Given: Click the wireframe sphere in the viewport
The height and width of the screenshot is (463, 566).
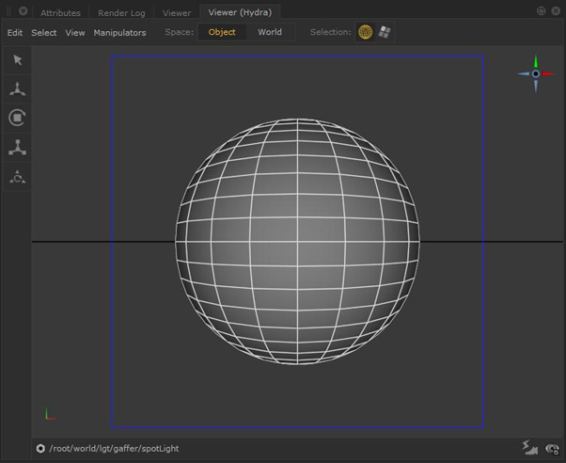Looking at the screenshot, I should pyautogui.click(x=297, y=242).
